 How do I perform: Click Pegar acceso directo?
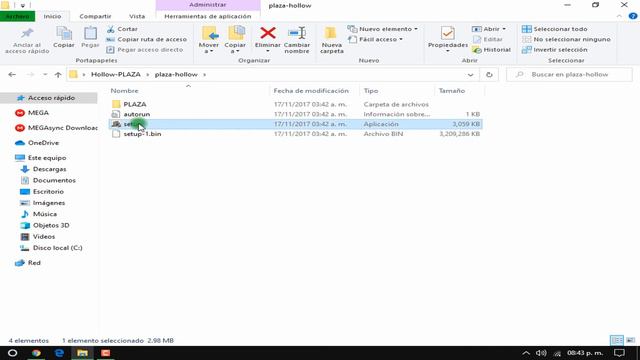pos(144,49)
